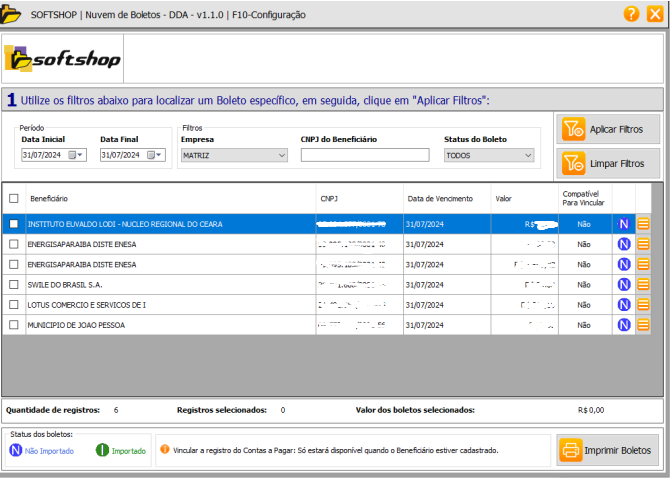
Task: Click the green Importado legend icon
Action: click(x=102, y=451)
